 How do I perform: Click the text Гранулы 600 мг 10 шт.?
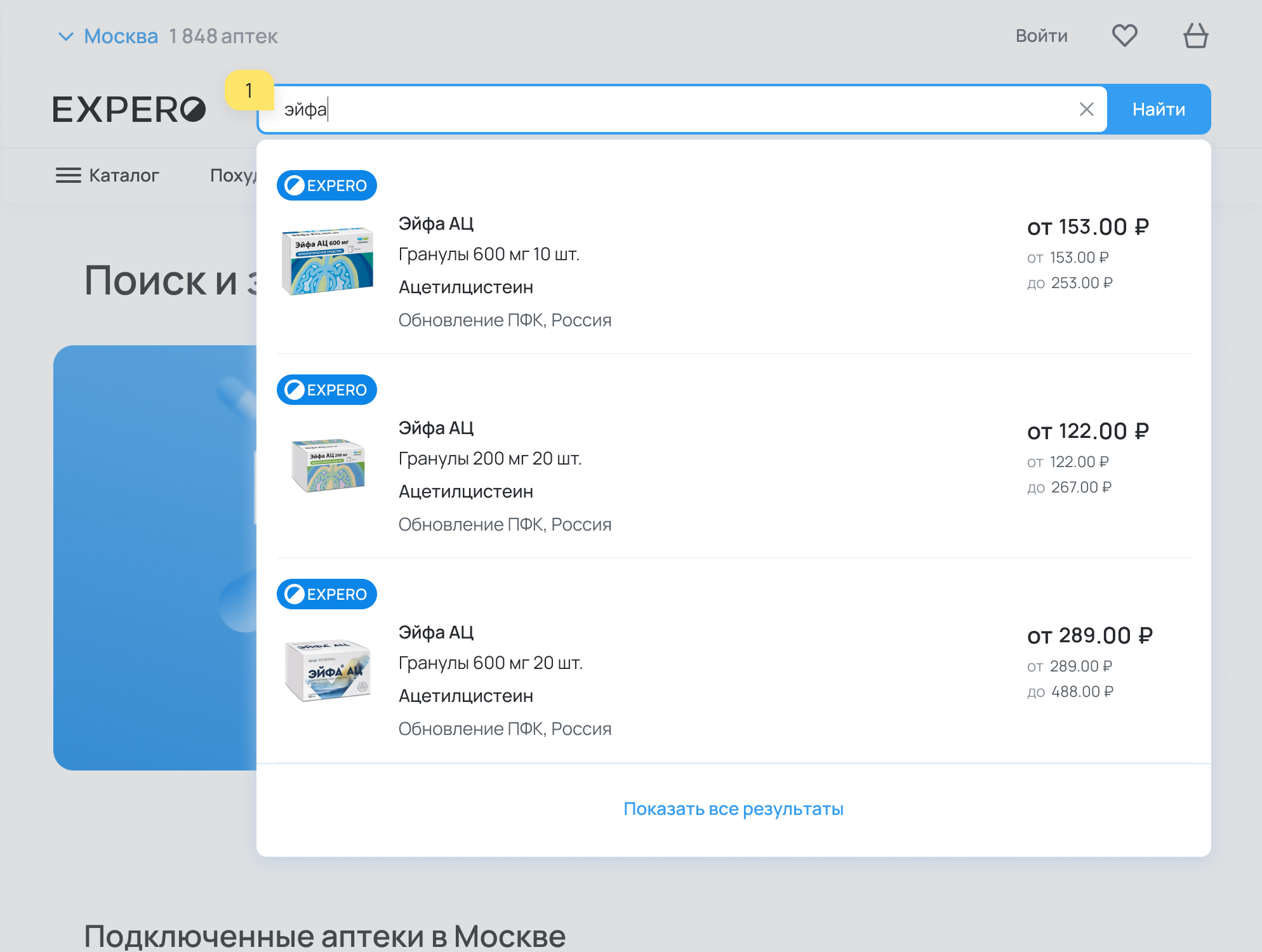489,254
